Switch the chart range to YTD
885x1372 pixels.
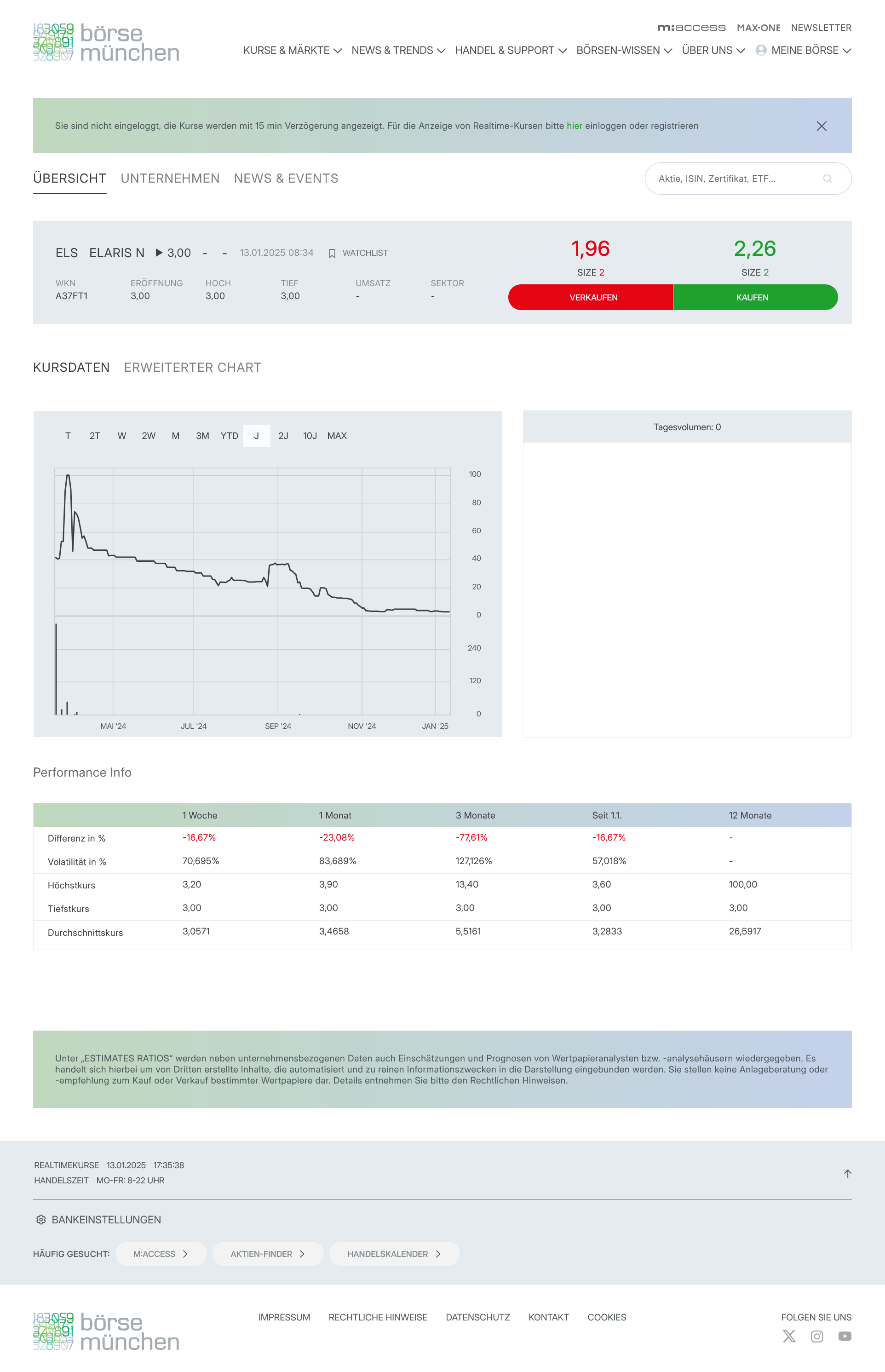pos(229,436)
